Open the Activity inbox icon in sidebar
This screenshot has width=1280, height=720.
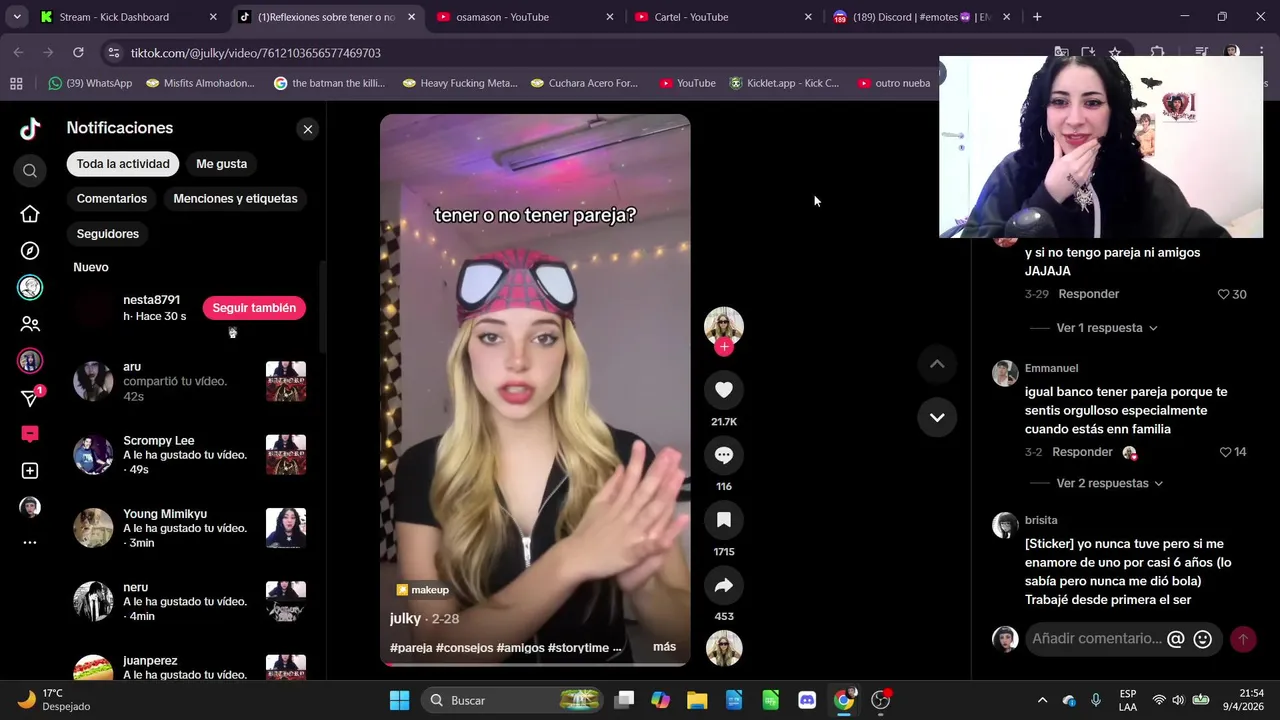click(30, 434)
